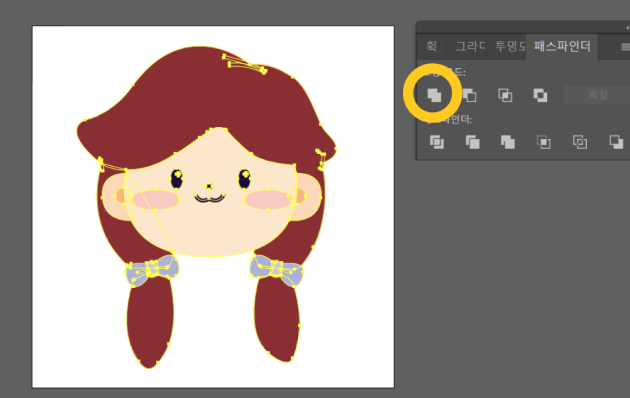Select the Intersect shape mode icon
The height and width of the screenshot is (398, 630).
pos(505,95)
